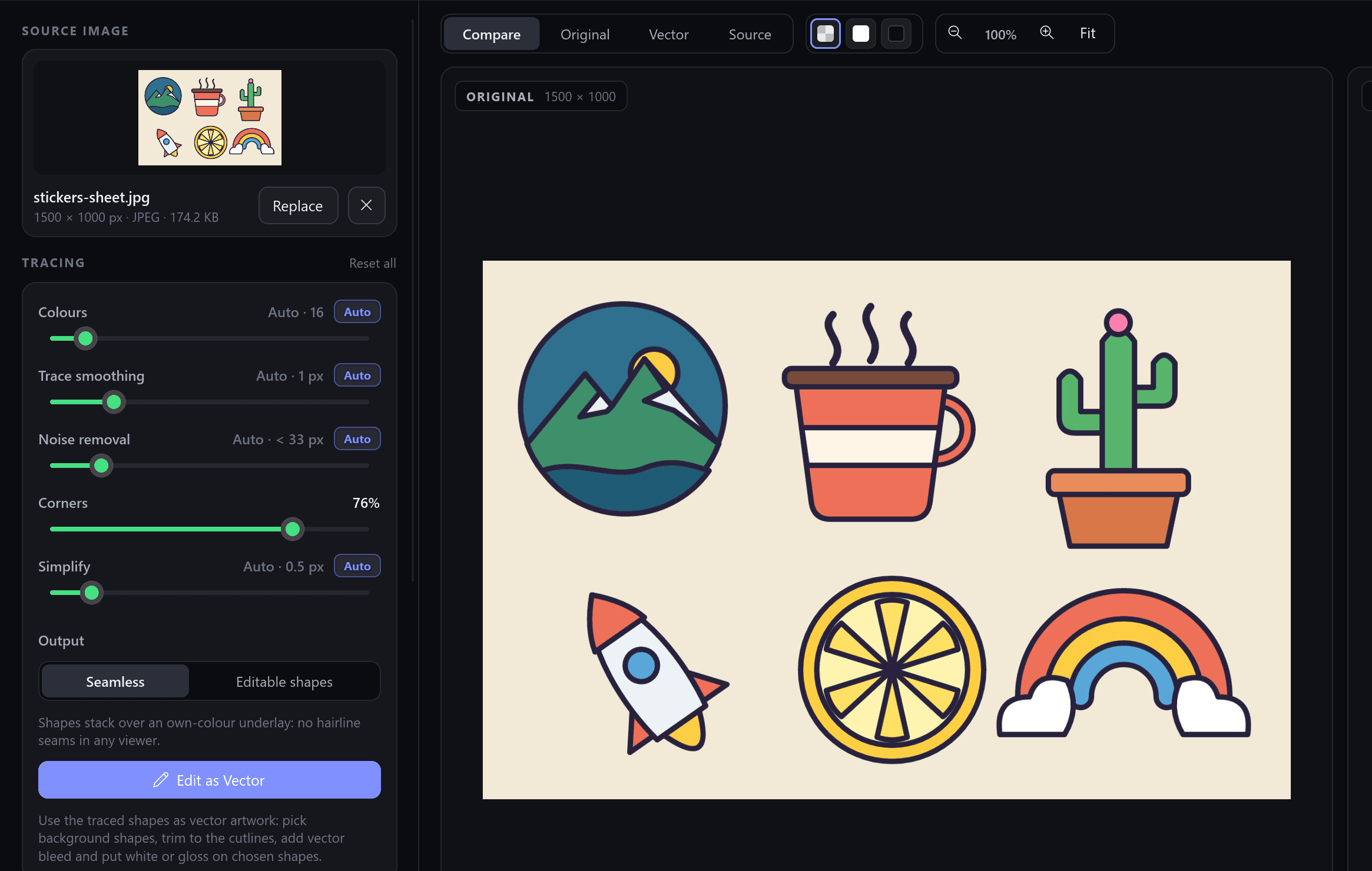Viewport: 1372px width, 871px height.
Task: Click Replace to change source image
Action: click(298, 205)
